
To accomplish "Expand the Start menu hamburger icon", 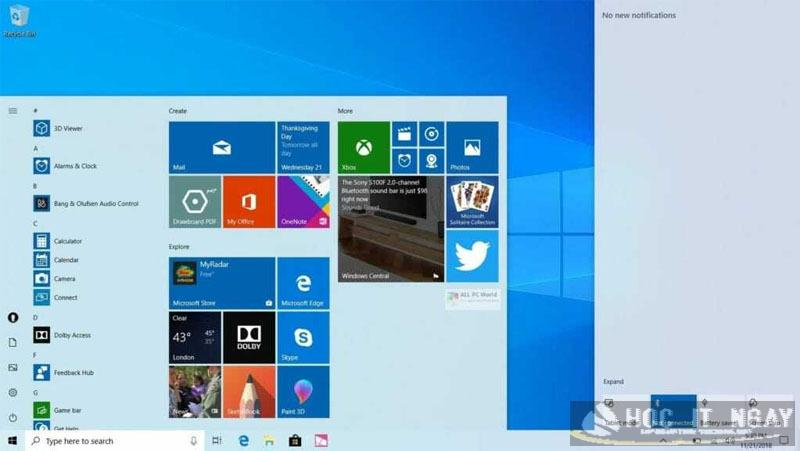I will point(13,111).
